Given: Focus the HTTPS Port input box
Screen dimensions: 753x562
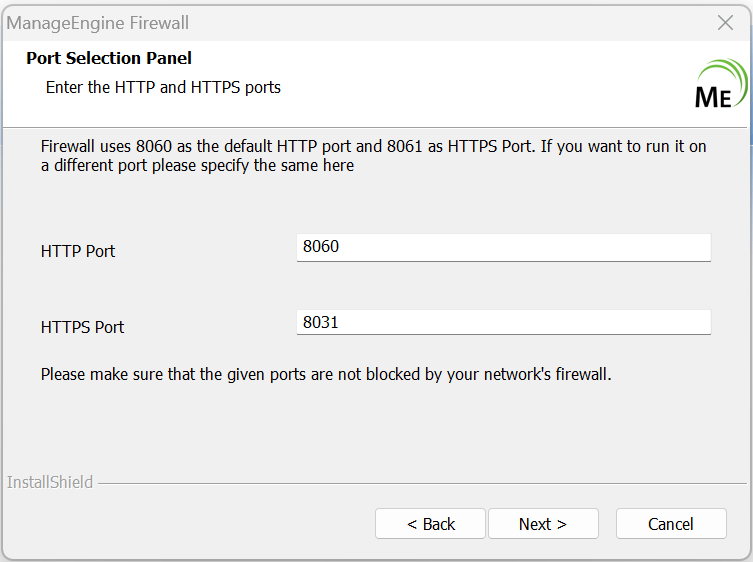Looking at the screenshot, I should point(503,322).
